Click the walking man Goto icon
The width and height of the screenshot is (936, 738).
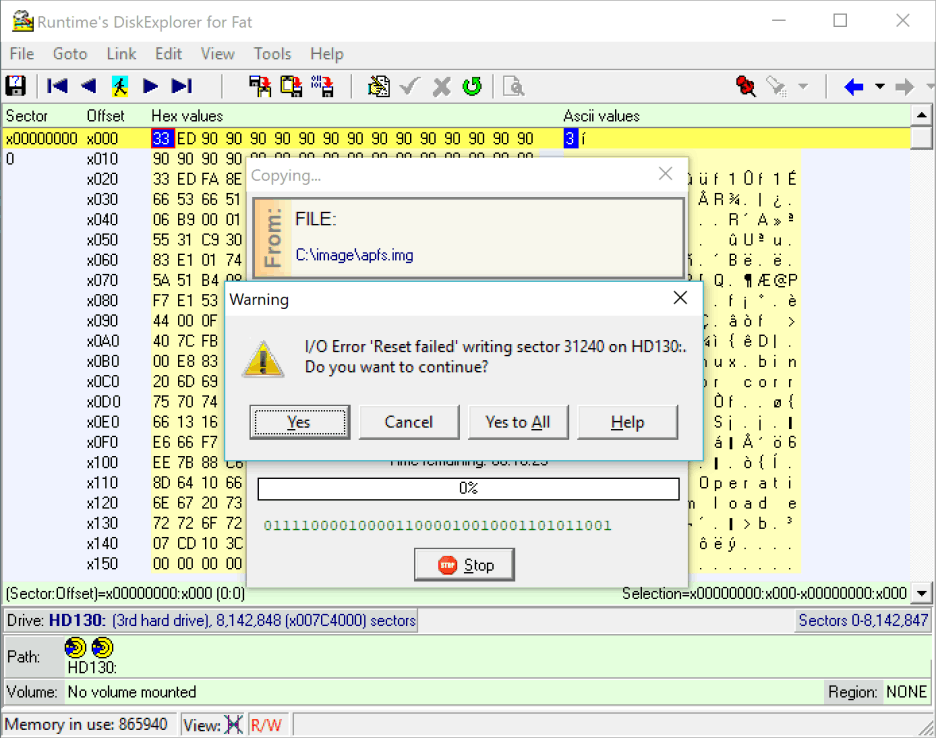[119, 86]
